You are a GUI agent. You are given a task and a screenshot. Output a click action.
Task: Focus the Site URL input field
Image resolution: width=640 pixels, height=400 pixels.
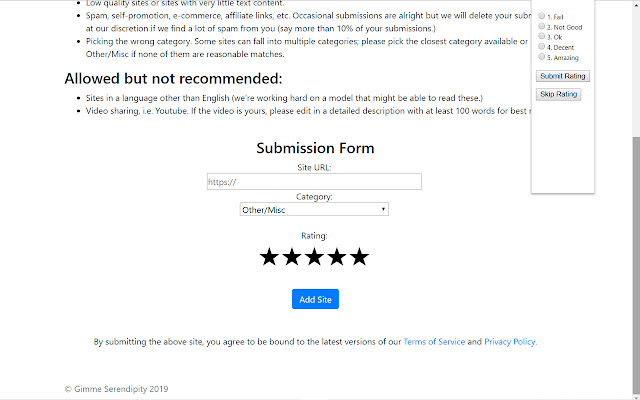point(314,182)
